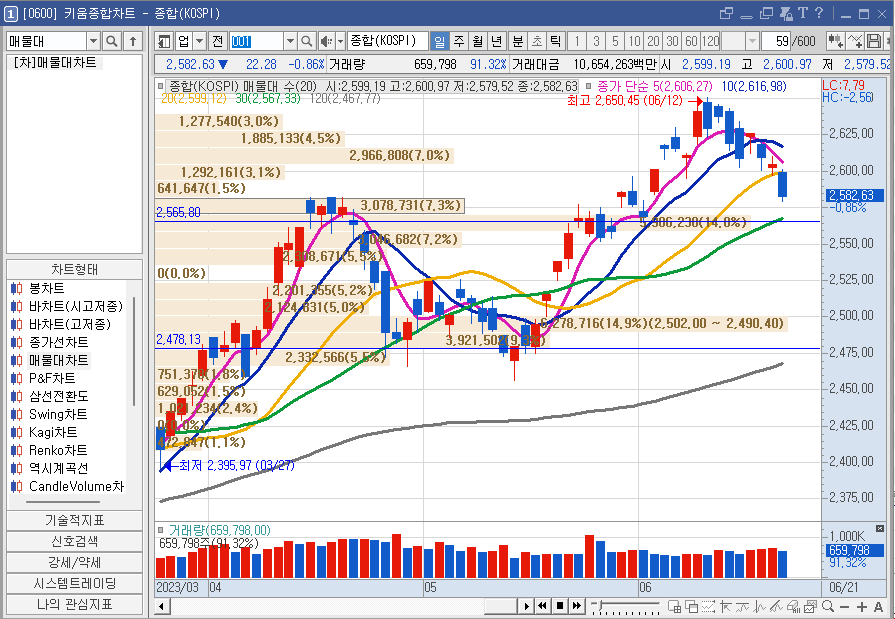The width and height of the screenshot is (895, 619).
Task: Open the 강세/약세 section tab
Action: pyautogui.click(x=74, y=562)
